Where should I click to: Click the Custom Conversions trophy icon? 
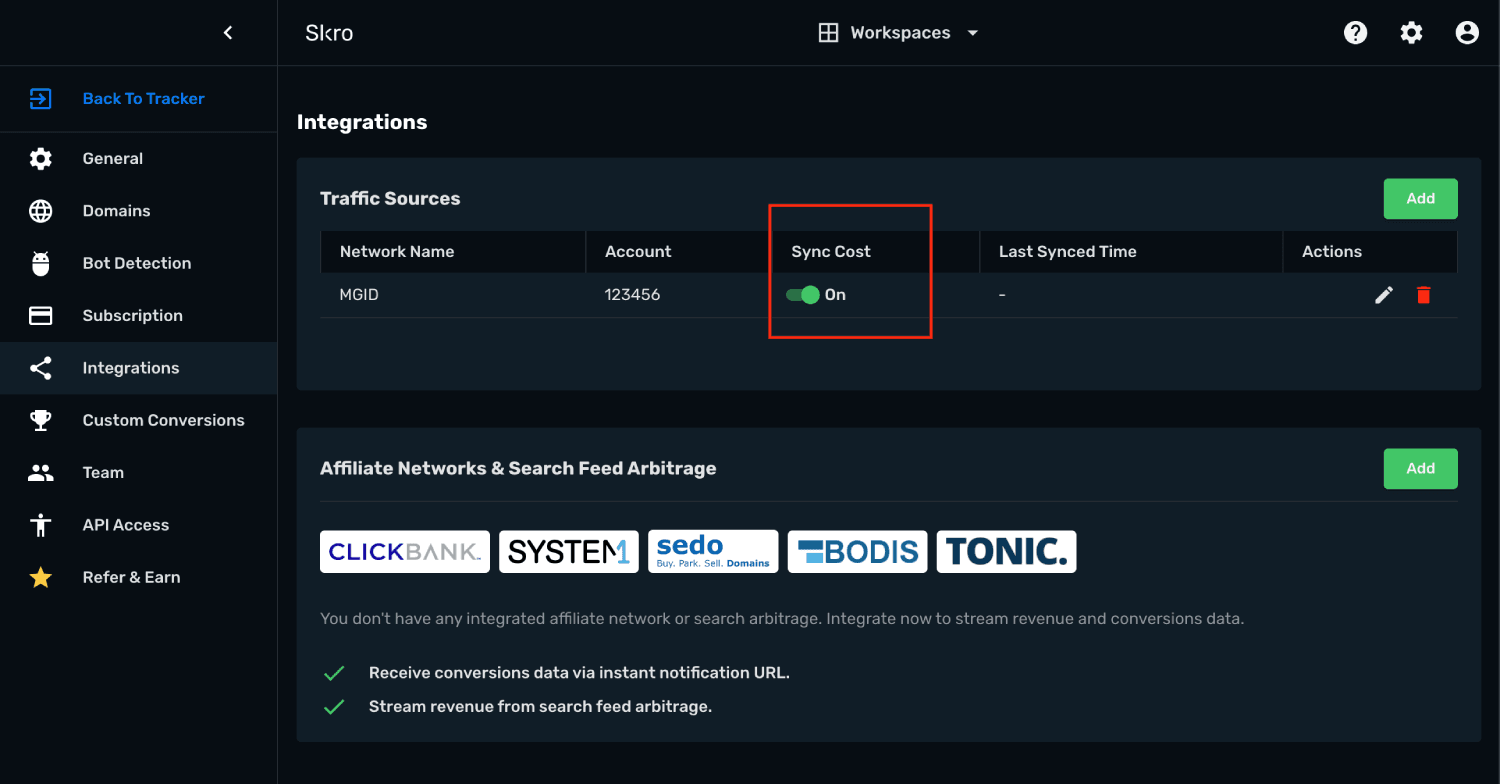40,420
